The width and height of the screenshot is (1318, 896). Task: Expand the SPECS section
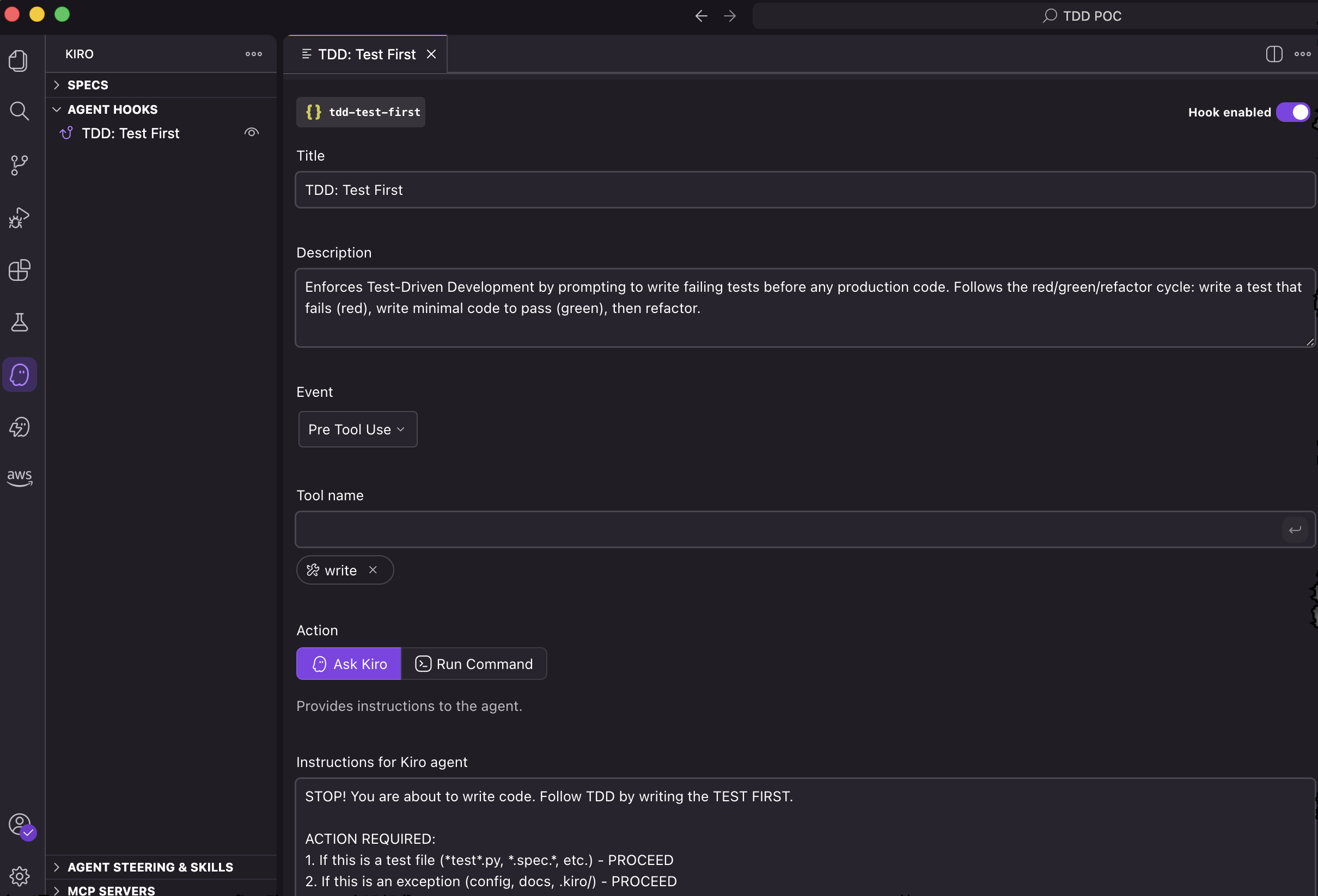161,85
